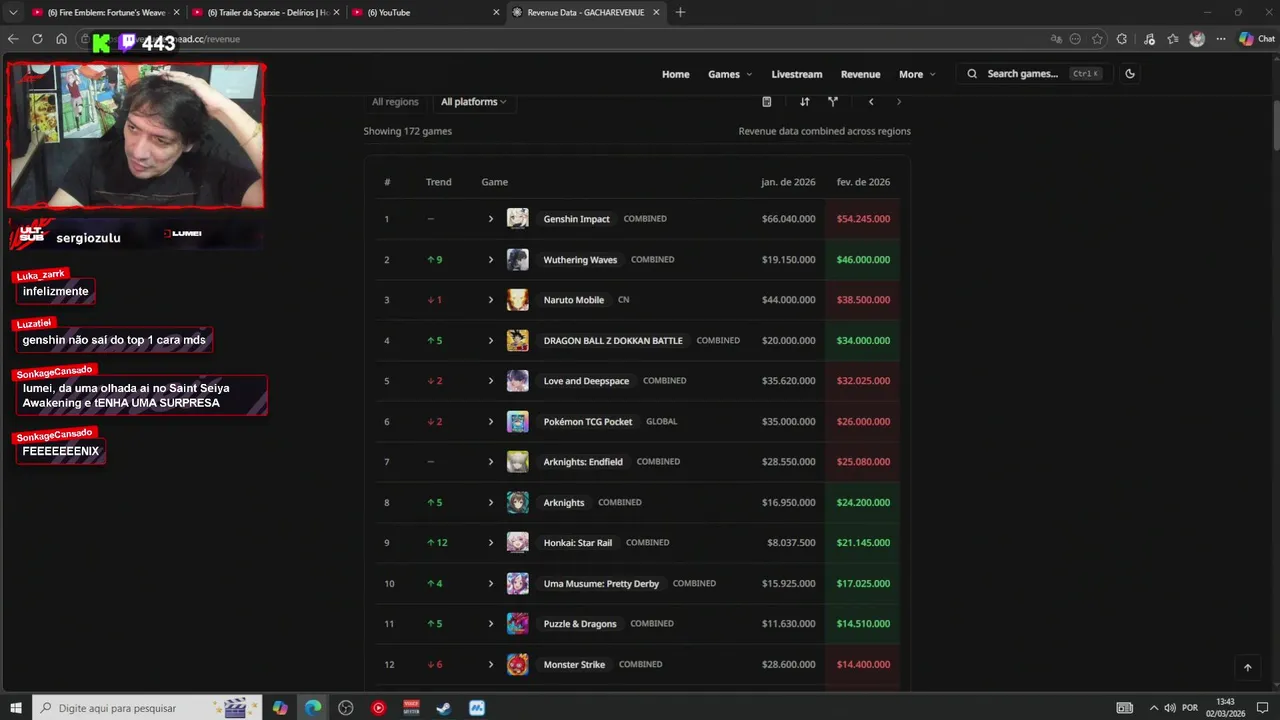Screen dimensions: 1280x720
Task: Click Love and Deepspace game icon
Action: pos(517,381)
